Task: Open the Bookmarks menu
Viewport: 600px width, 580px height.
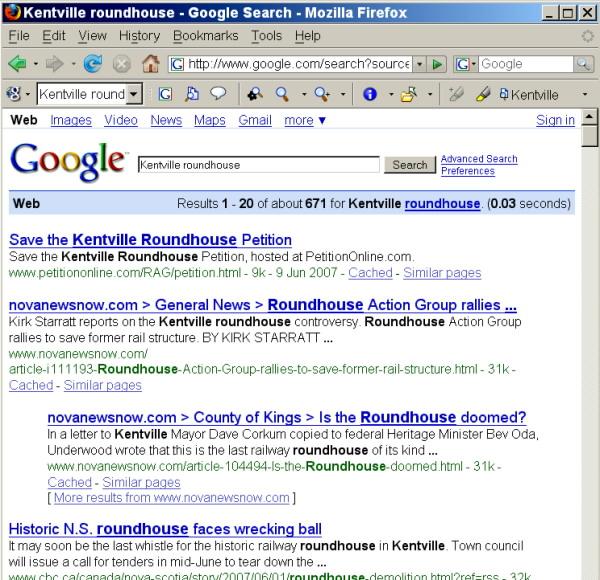Action: click(x=205, y=36)
